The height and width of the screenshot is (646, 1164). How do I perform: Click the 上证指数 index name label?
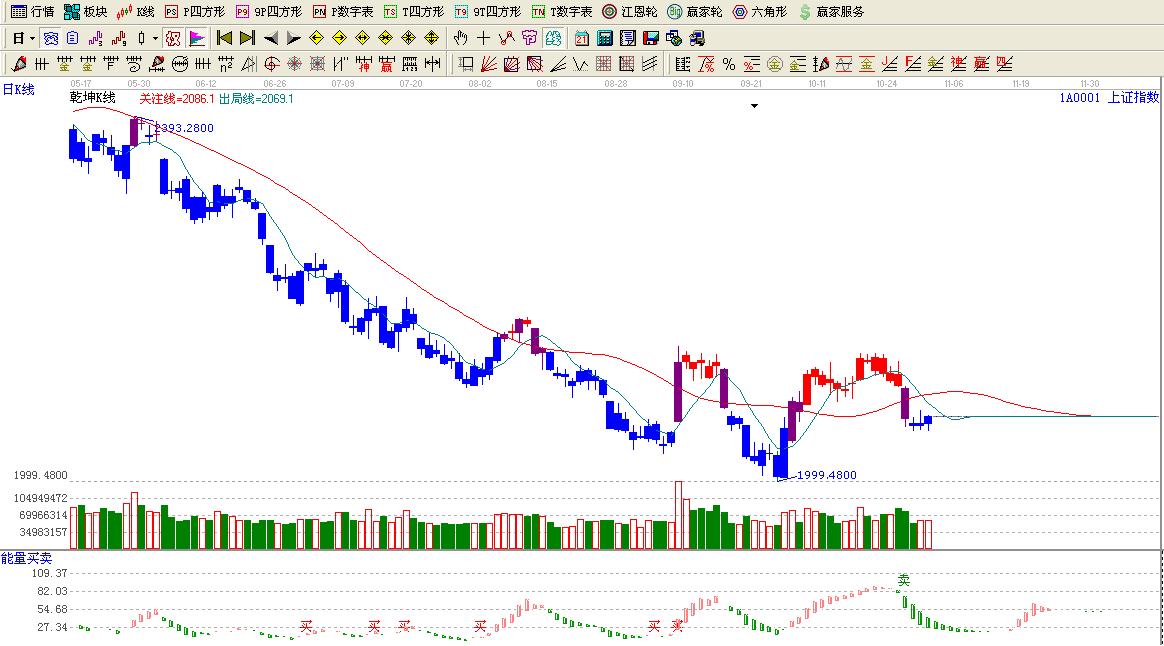coord(1133,97)
